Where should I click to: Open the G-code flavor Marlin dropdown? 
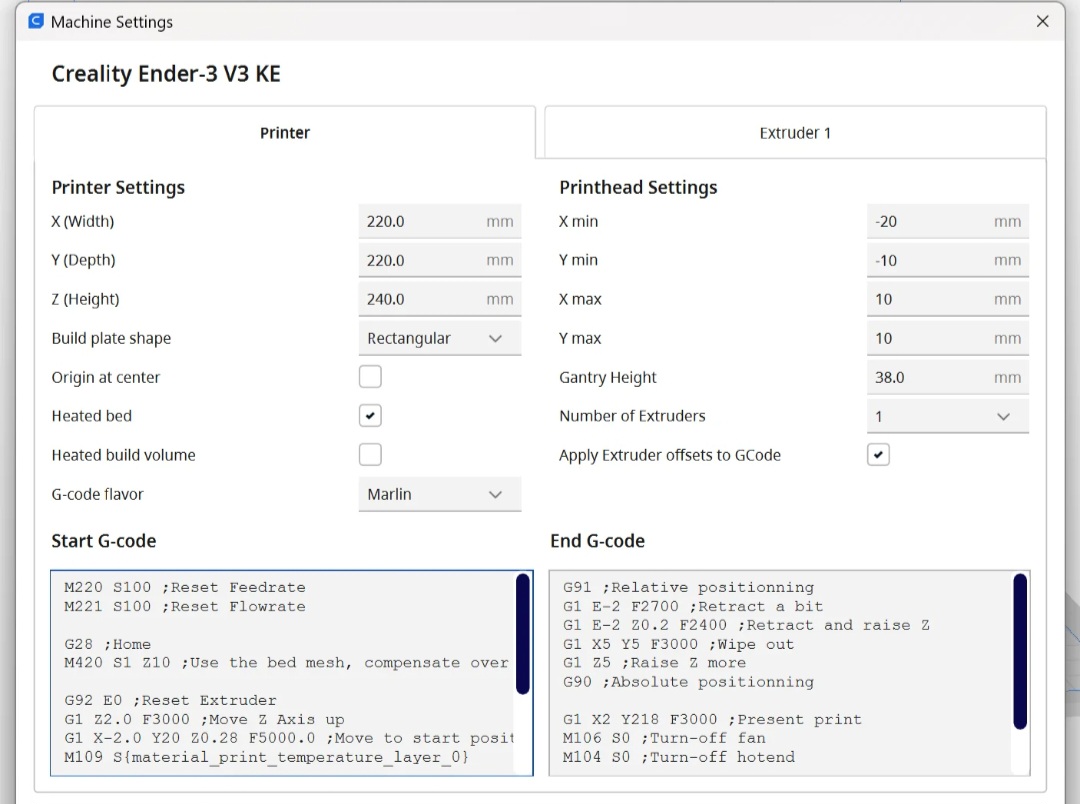(x=439, y=495)
